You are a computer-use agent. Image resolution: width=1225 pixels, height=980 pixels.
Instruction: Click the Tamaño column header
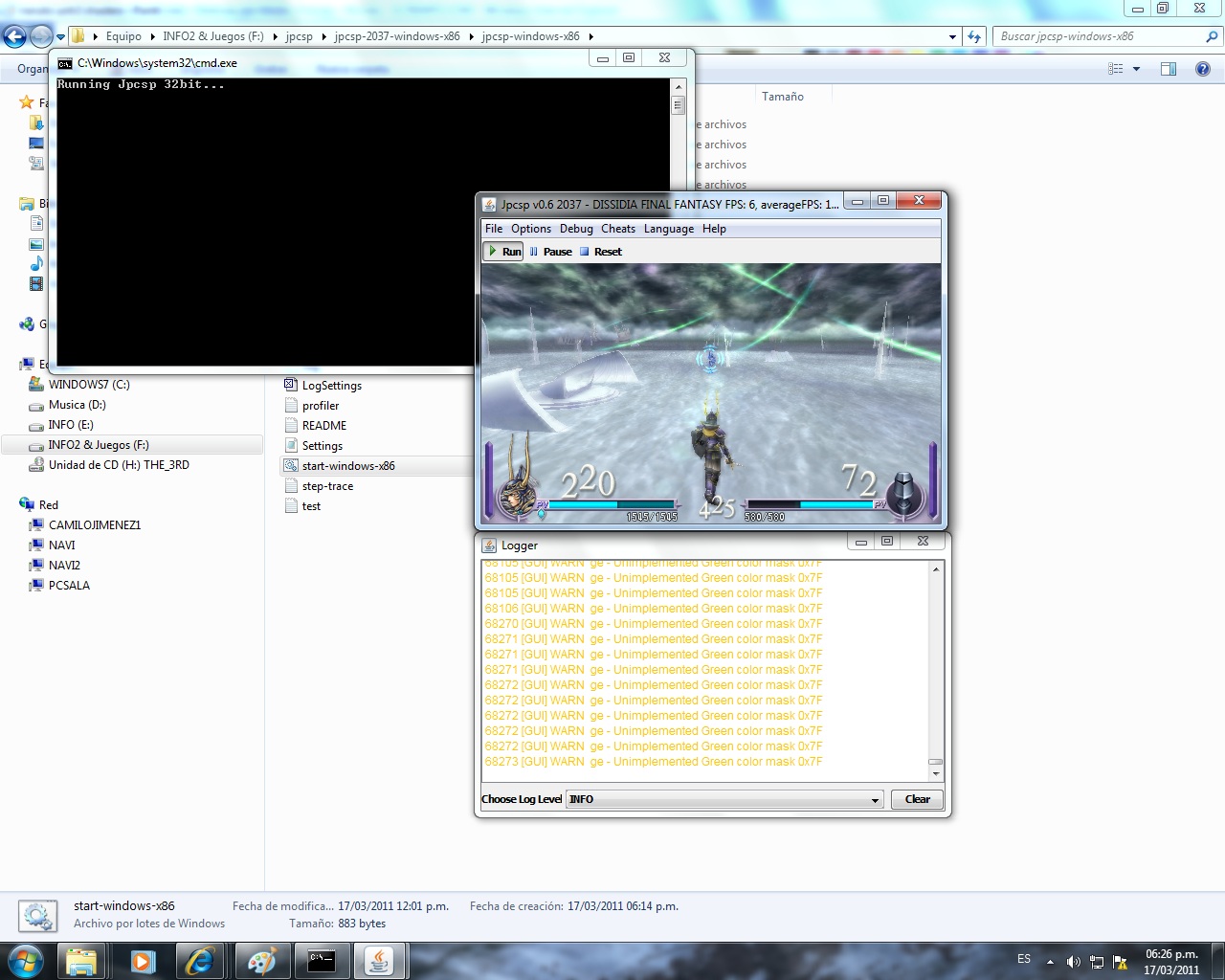coord(782,97)
